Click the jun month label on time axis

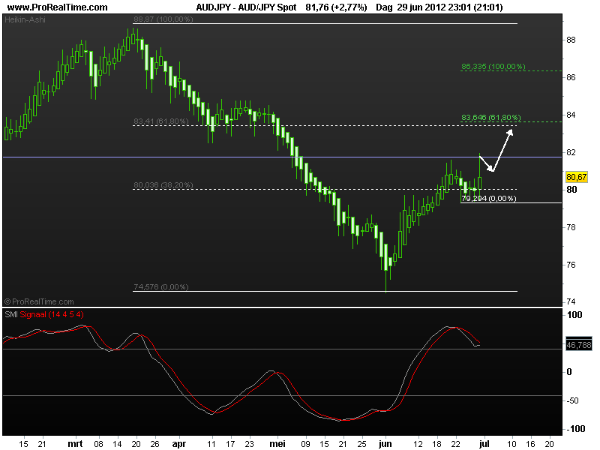(x=385, y=444)
